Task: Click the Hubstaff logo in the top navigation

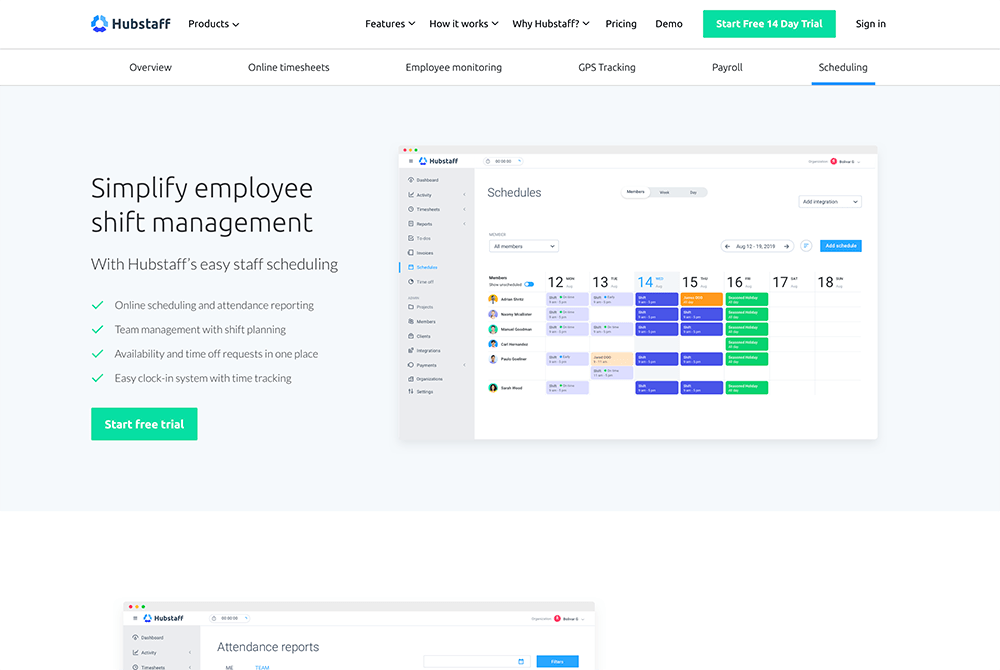Action: click(x=131, y=24)
